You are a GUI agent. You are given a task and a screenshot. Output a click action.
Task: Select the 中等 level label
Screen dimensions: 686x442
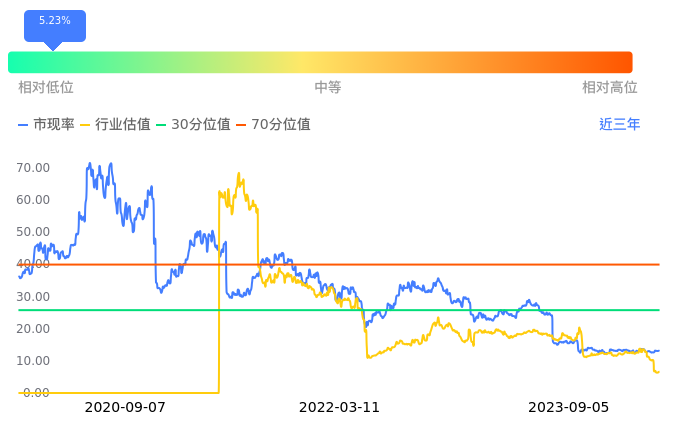(328, 88)
